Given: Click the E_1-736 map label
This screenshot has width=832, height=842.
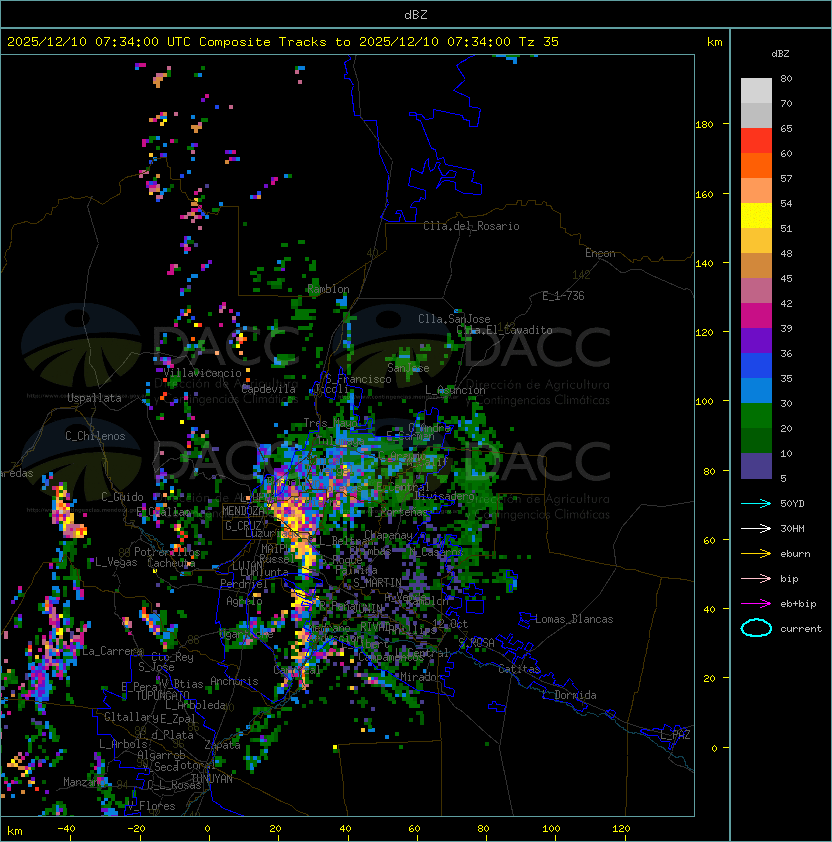Looking at the screenshot, I should (x=563, y=296).
